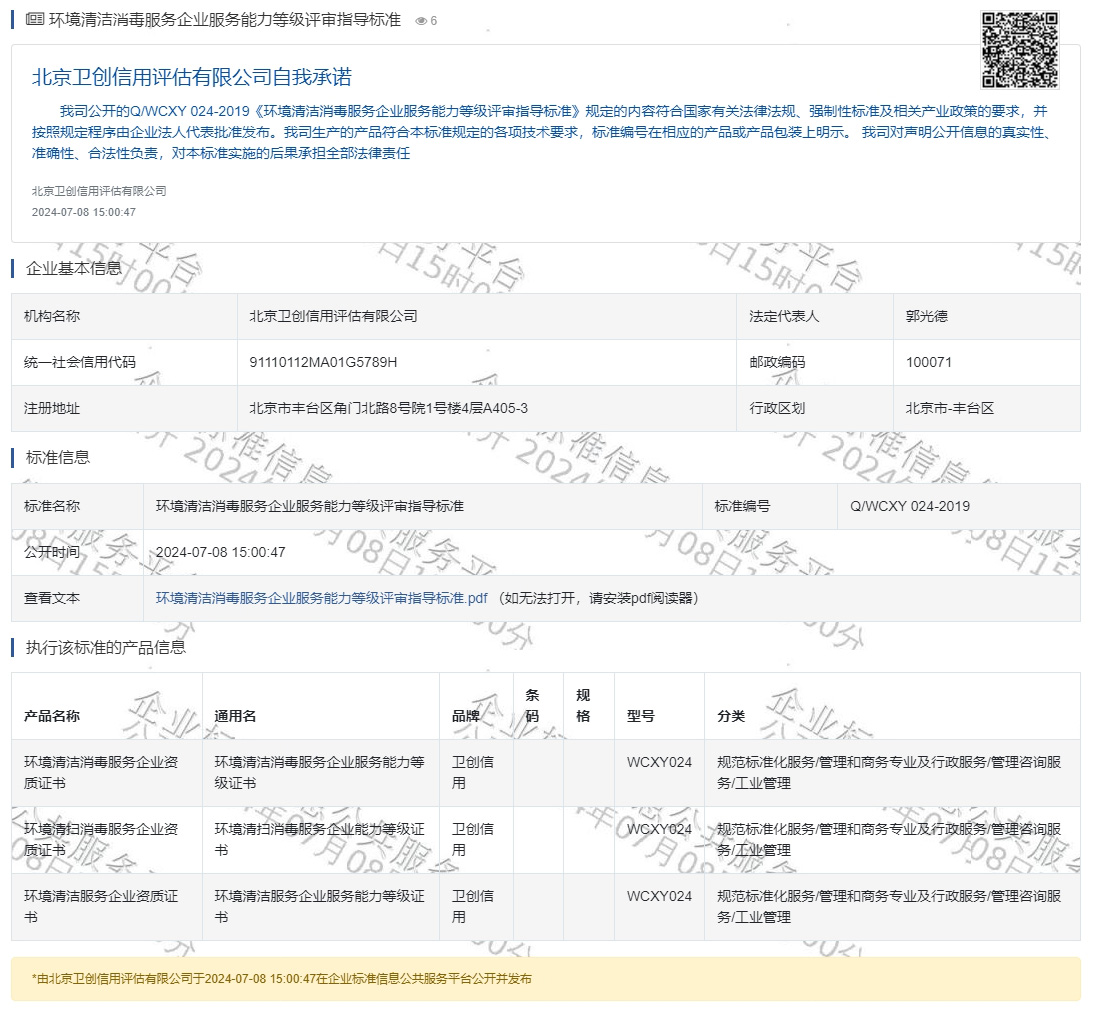
Task: Click the 企业基本信息 section heading
Action: (73, 268)
